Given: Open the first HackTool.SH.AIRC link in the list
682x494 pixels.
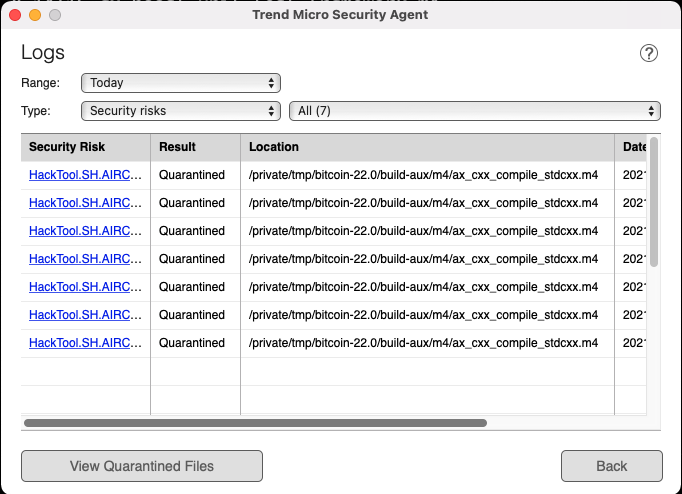Looking at the screenshot, I should [85, 175].
